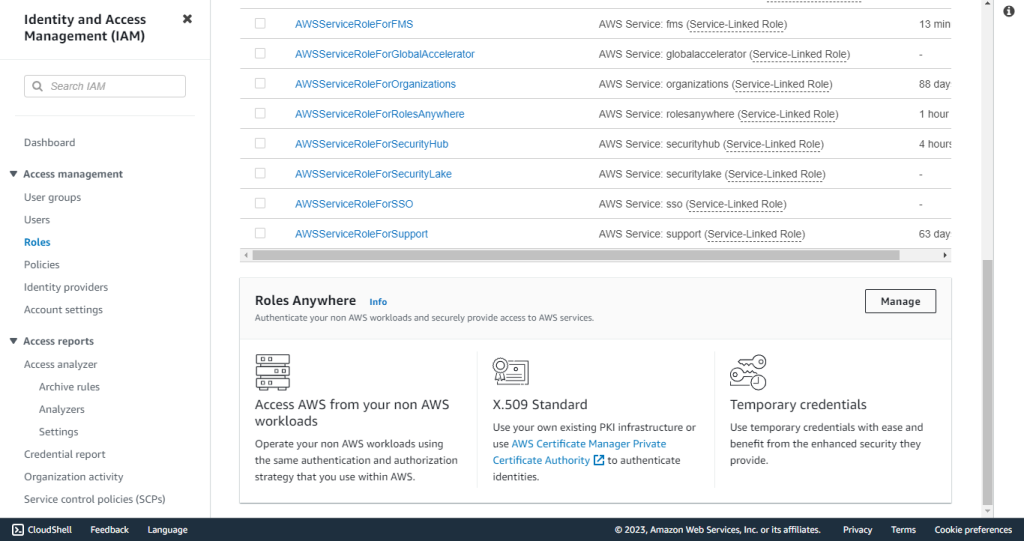1024x541 pixels.
Task: Go to Users page
Action: (x=37, y=220)
